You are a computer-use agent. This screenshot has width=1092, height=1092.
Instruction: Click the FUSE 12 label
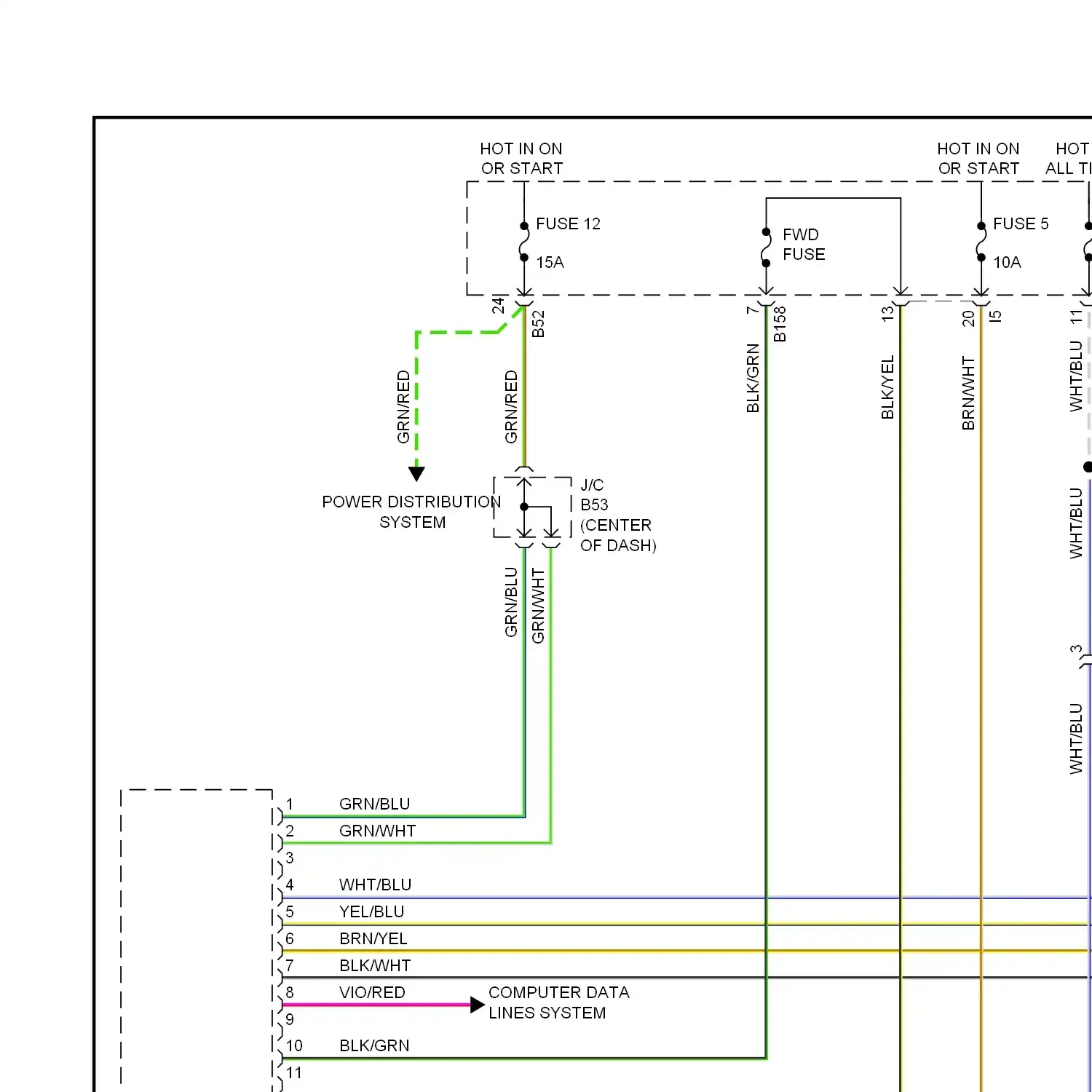568,224
